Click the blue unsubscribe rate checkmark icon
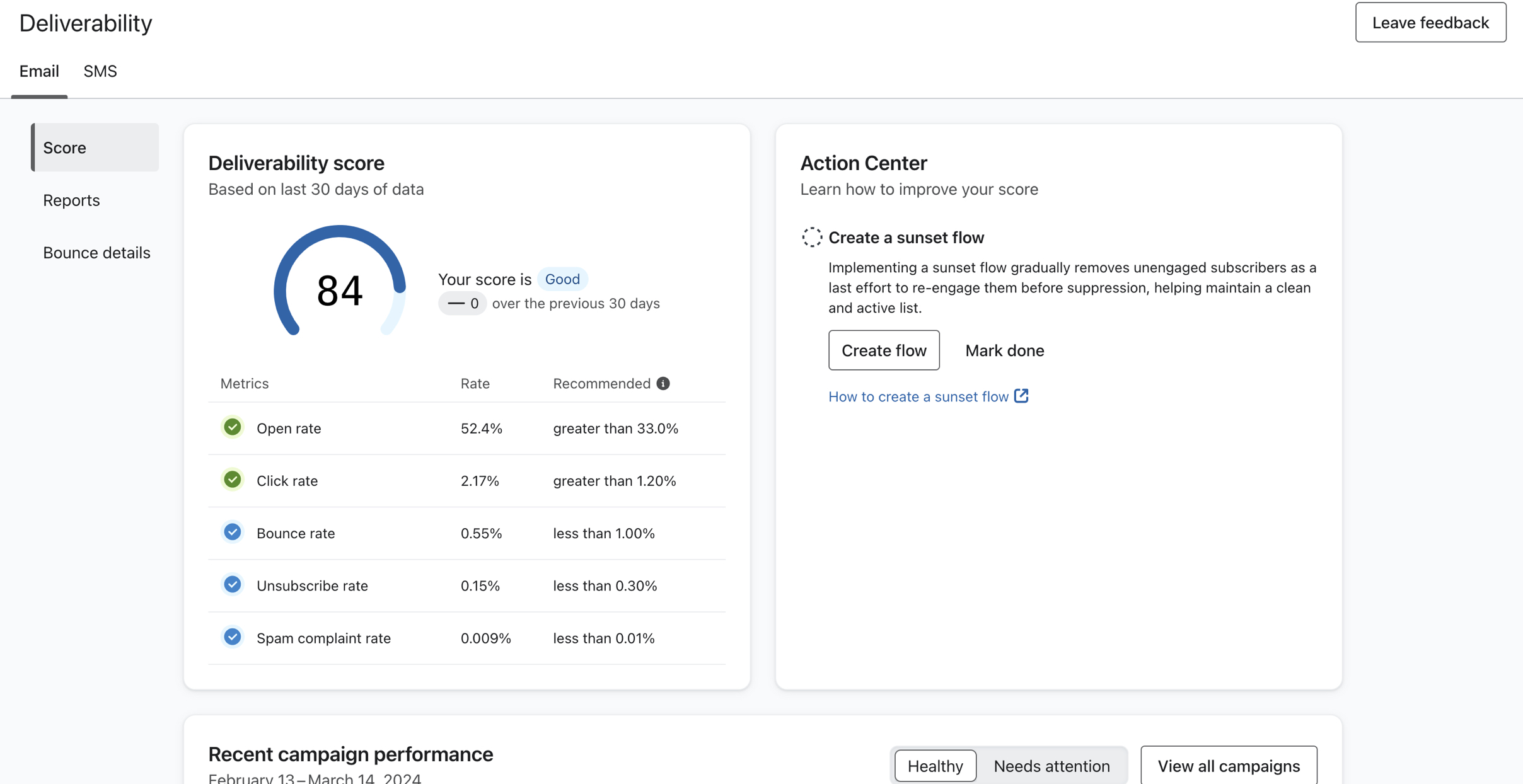The height and width of the screenshot is (784, 1523). coord(231,584)
